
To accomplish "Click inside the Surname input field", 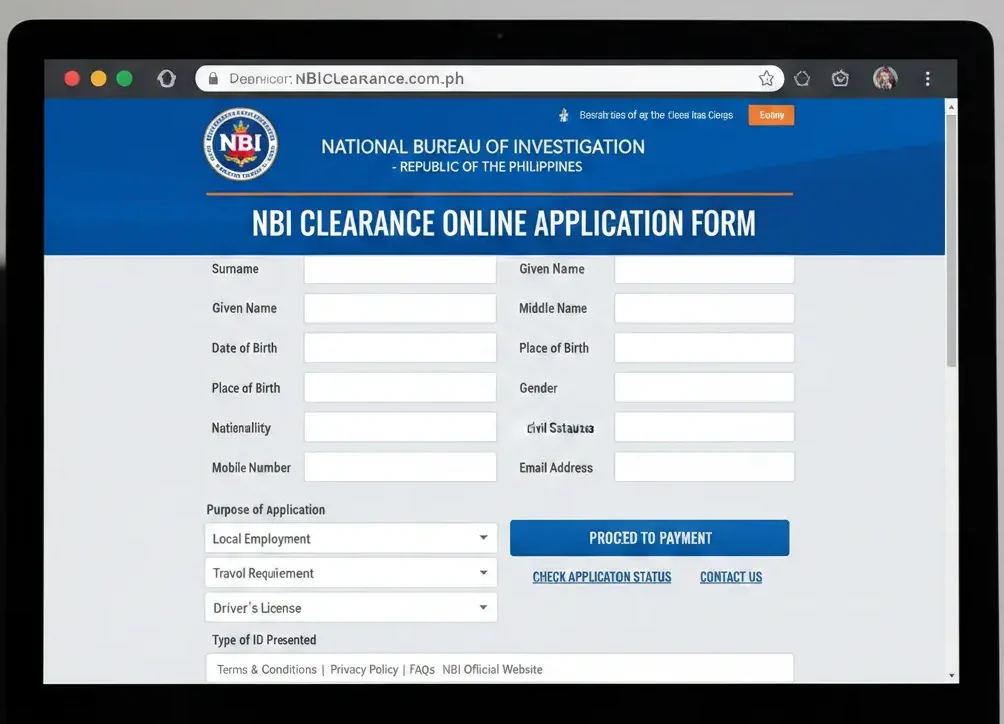I will point(399,268).
